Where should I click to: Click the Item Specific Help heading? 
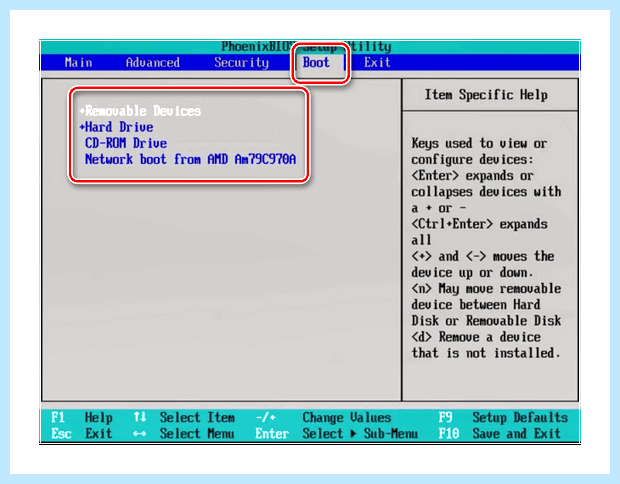tap(486, 95)
